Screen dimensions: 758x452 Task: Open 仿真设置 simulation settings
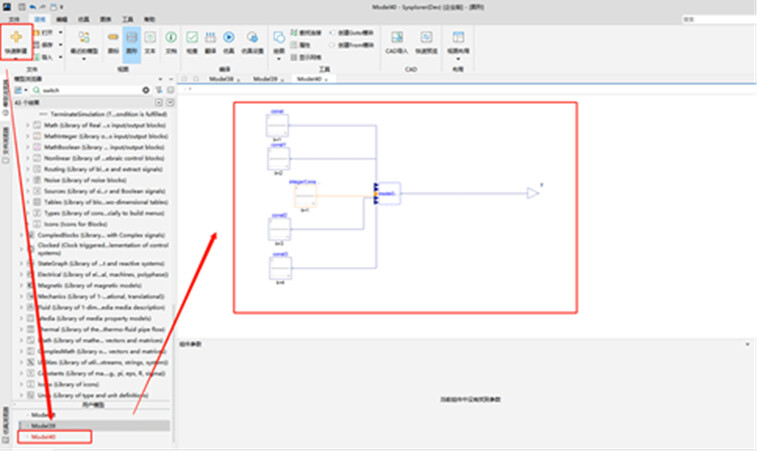(x=252, y=37)
